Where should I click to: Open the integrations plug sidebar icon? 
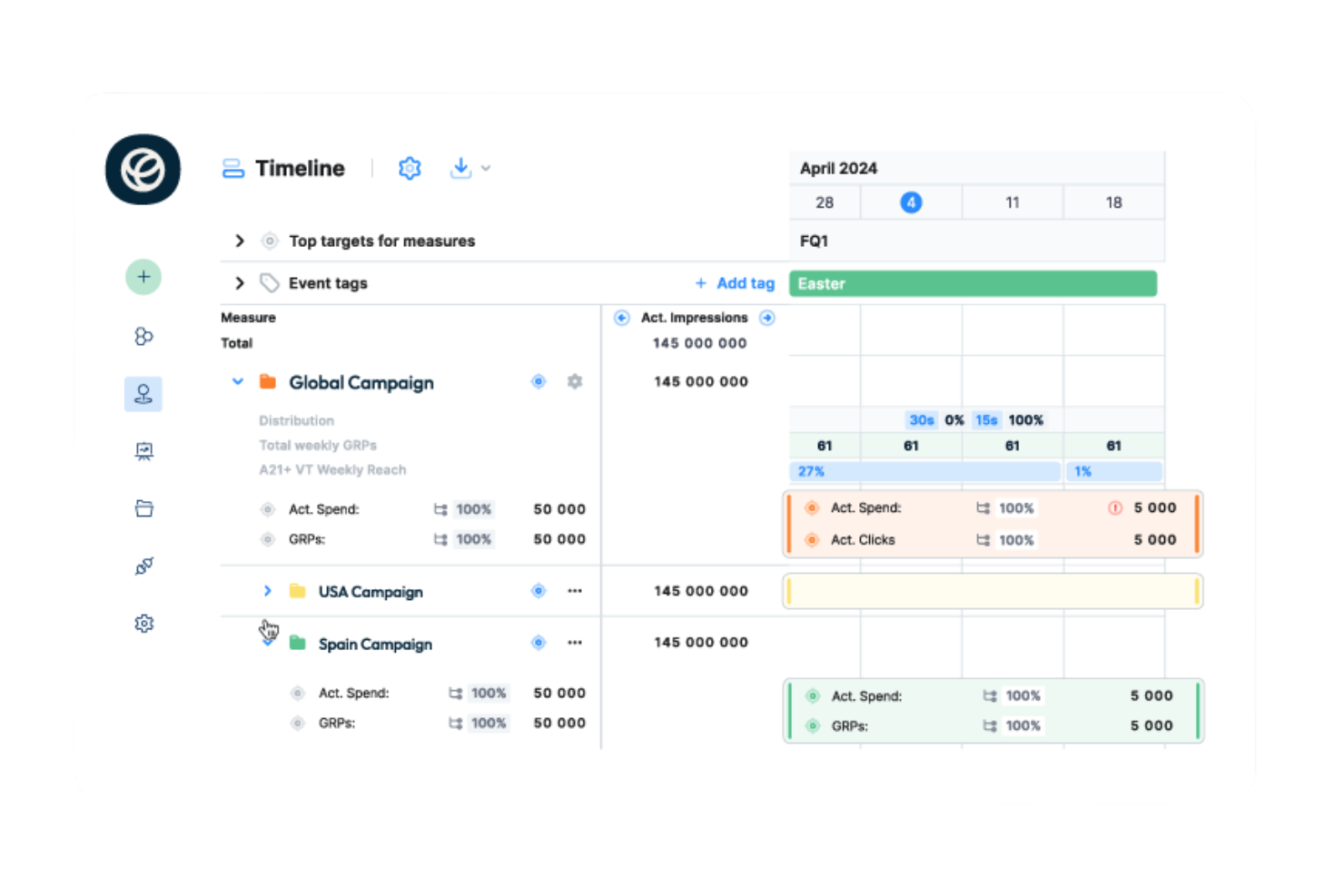click(143, 566)
